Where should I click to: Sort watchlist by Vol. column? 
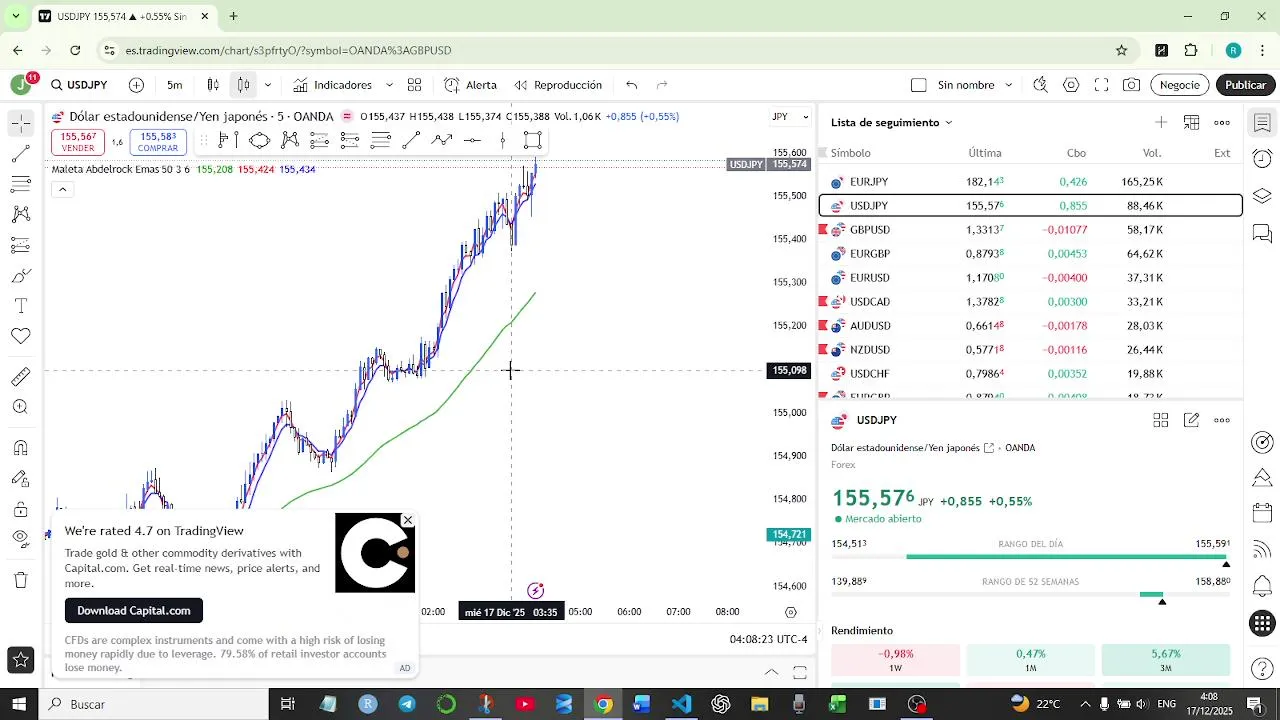1152,153
